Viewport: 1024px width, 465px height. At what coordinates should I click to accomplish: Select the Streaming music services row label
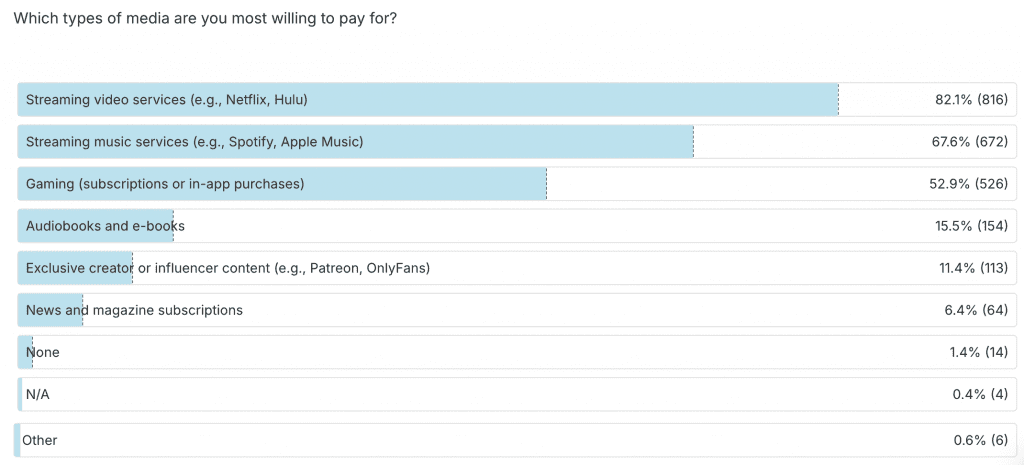coord(194,142)
